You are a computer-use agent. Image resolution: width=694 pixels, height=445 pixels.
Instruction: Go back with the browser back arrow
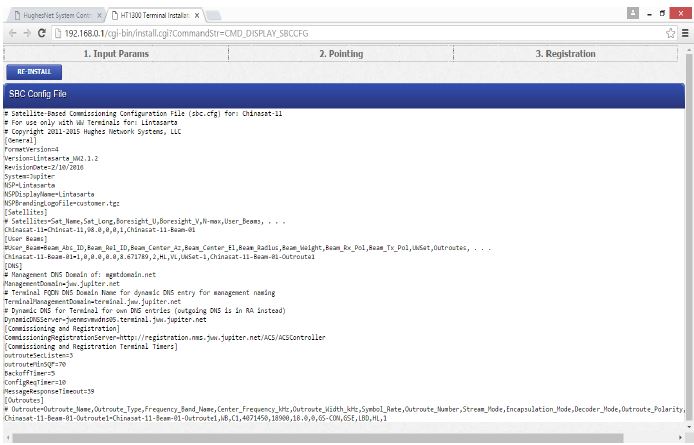13,33
